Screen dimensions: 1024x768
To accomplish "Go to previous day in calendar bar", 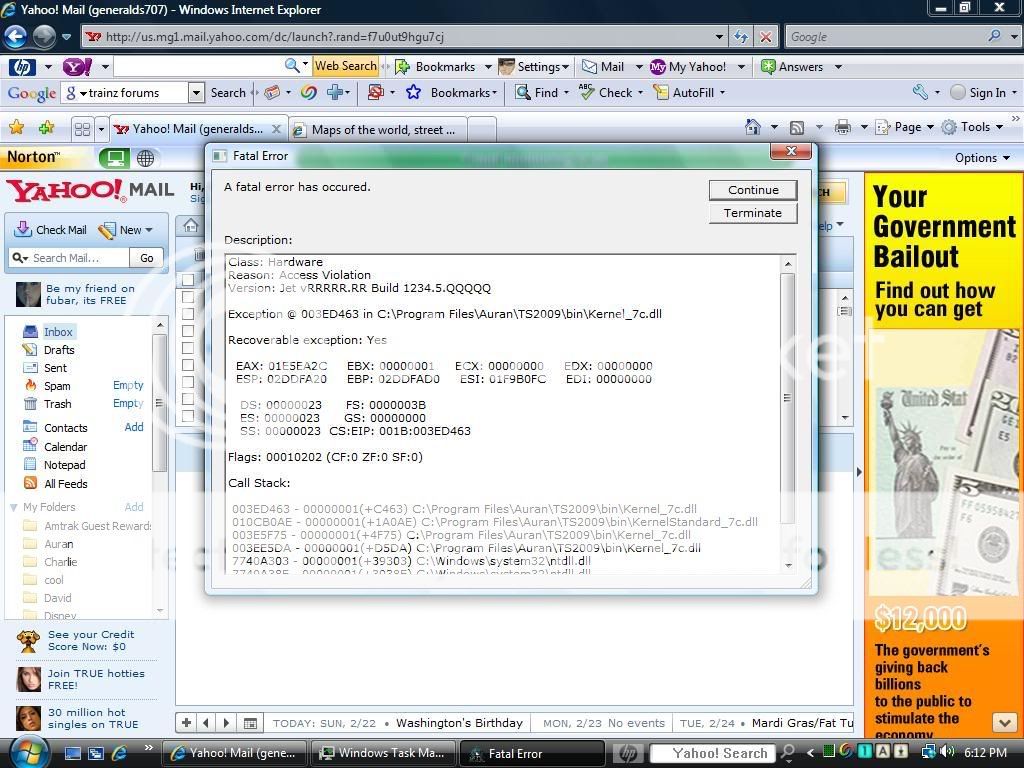I will point(206,723).
